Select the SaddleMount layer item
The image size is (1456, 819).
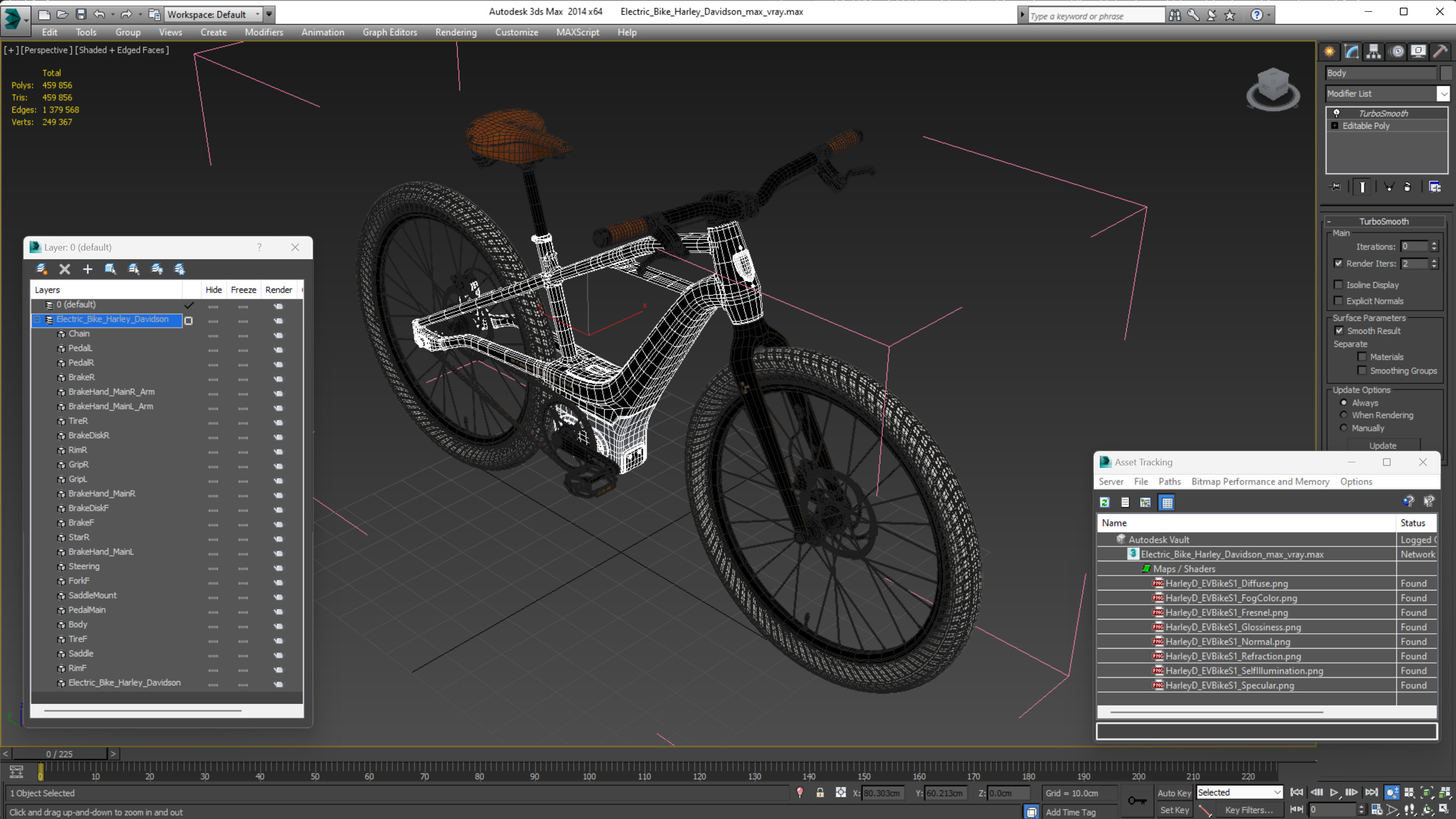coord(92,594)
